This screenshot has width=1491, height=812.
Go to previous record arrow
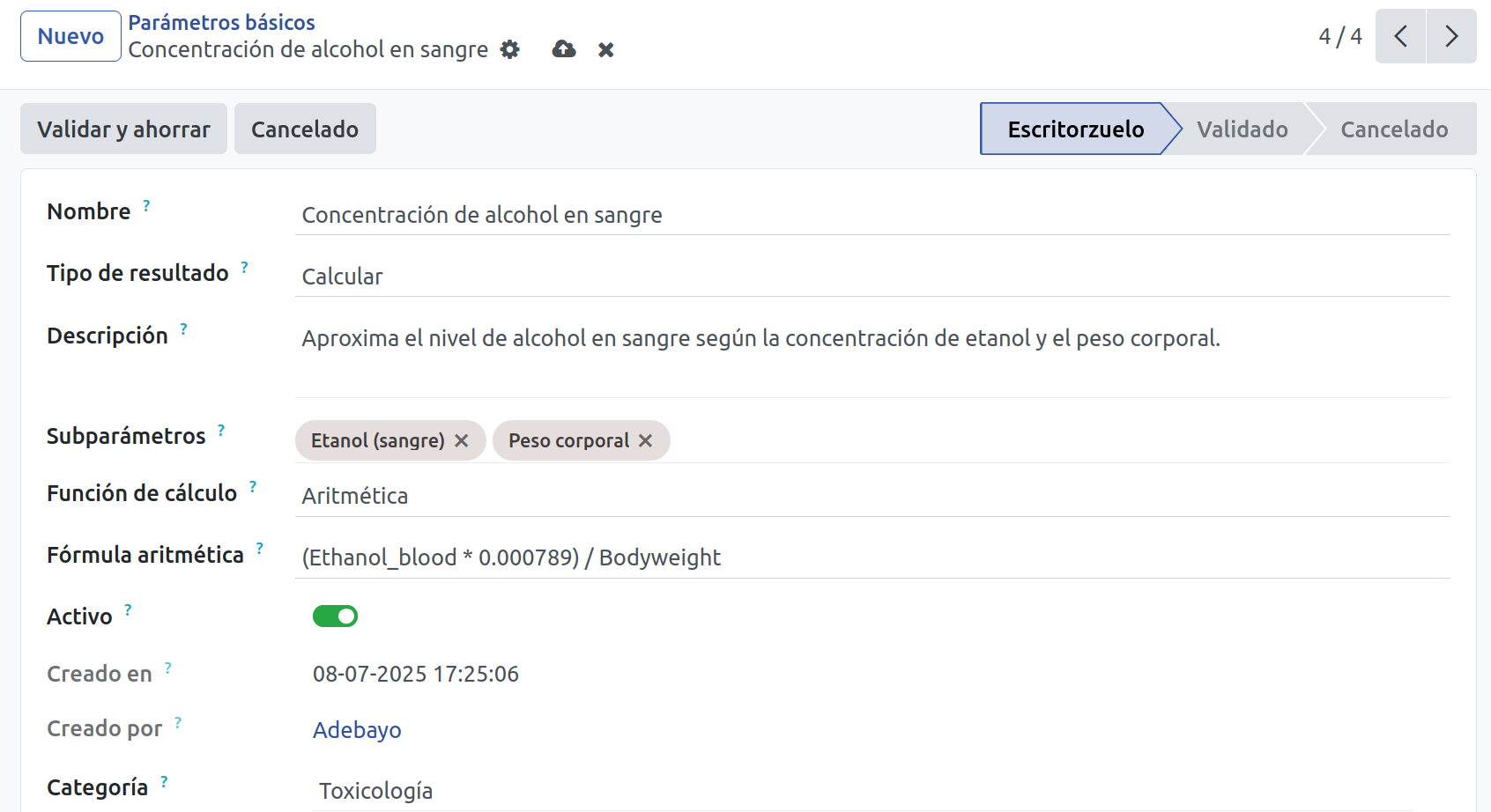click(x=1400, y=36)
